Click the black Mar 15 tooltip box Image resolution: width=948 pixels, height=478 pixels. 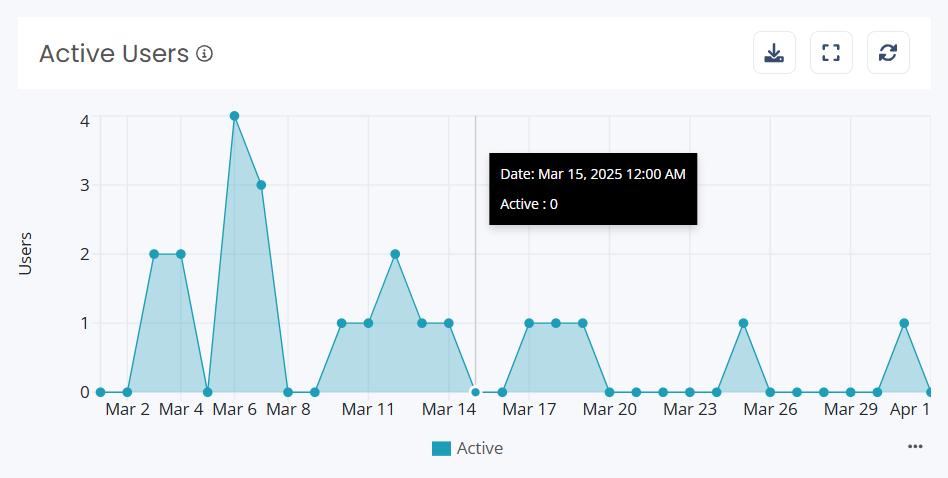point(593,189)
